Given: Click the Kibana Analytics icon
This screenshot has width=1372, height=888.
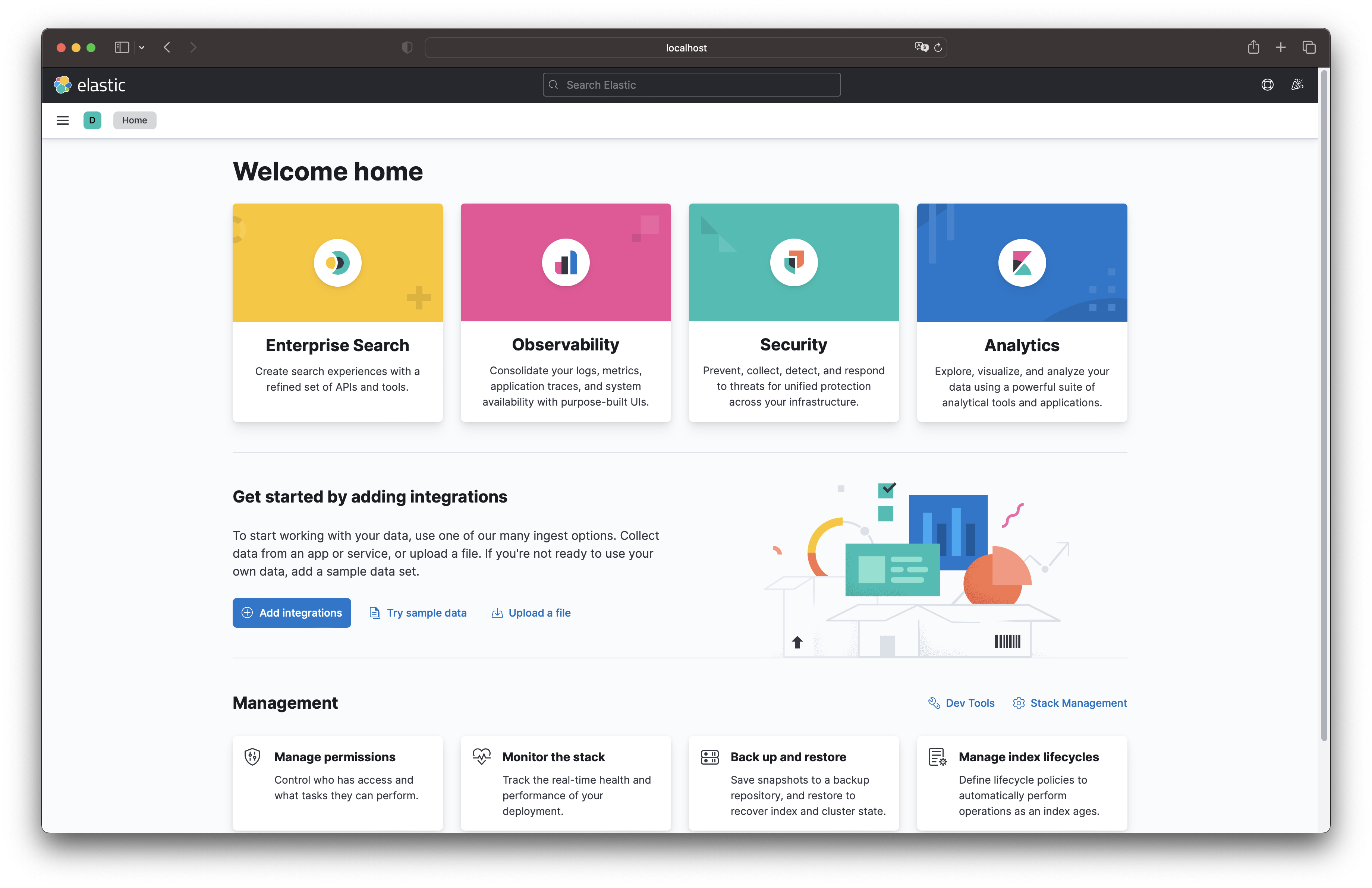Looking at the screenshot, I should point(1022,263).
